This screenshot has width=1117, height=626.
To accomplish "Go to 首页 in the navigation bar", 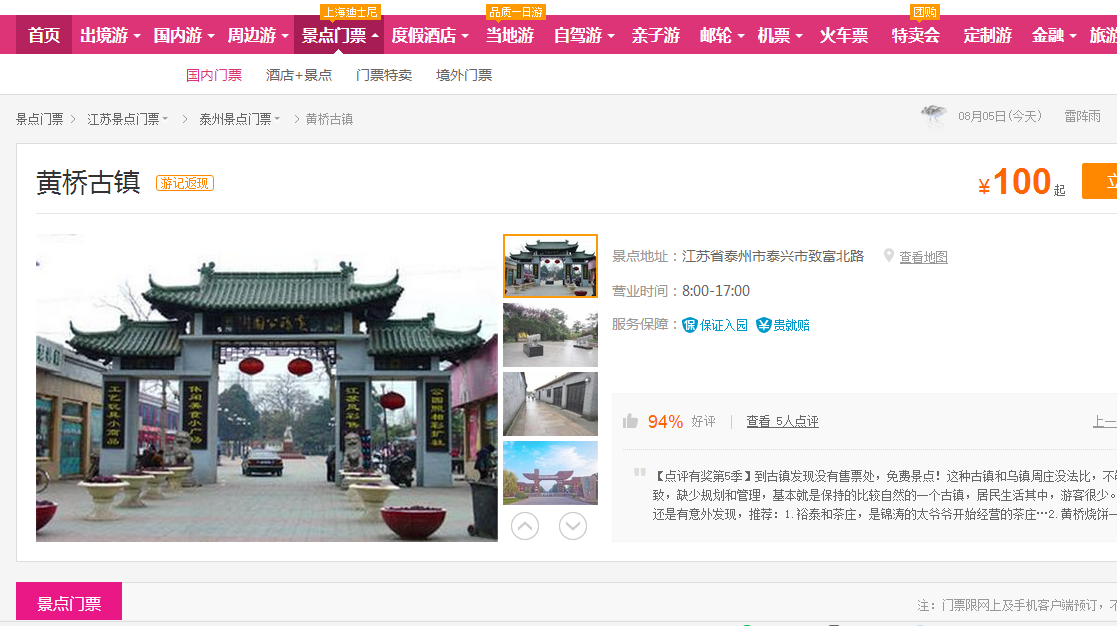I will tap(44, 36).
